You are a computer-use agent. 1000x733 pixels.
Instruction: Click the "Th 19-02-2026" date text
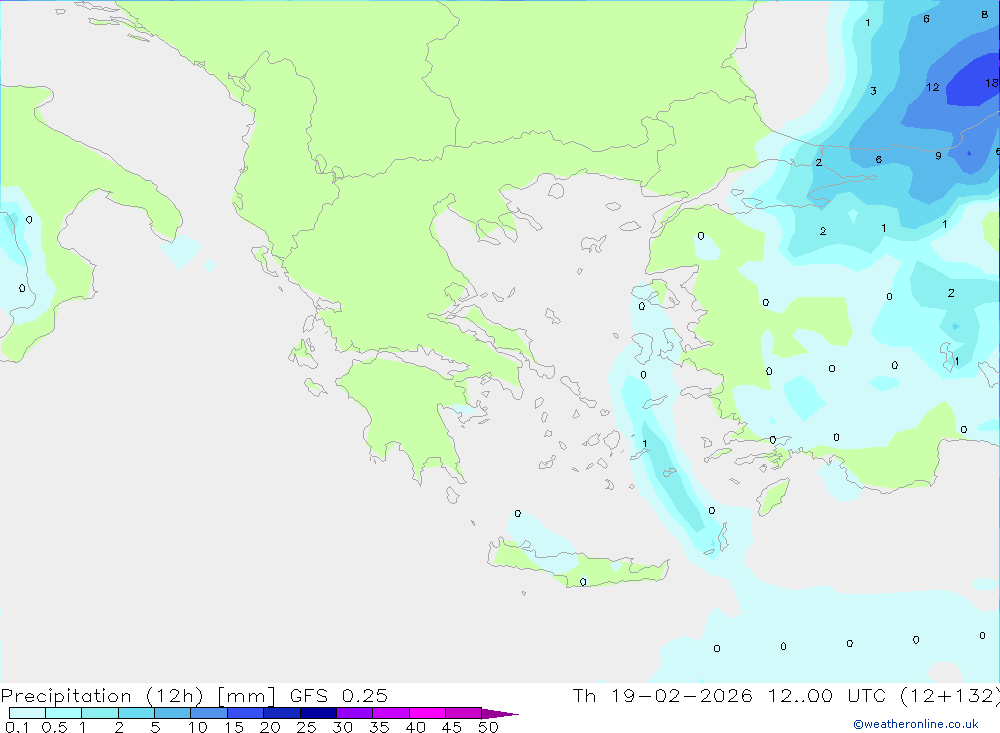663,696
